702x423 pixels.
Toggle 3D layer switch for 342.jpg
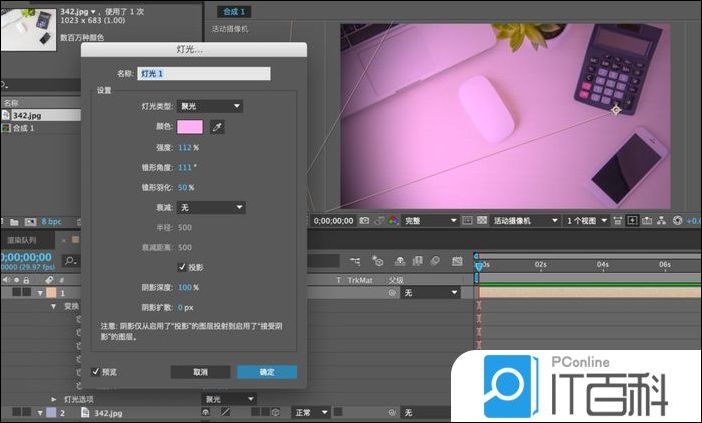(x=275, y=412)
